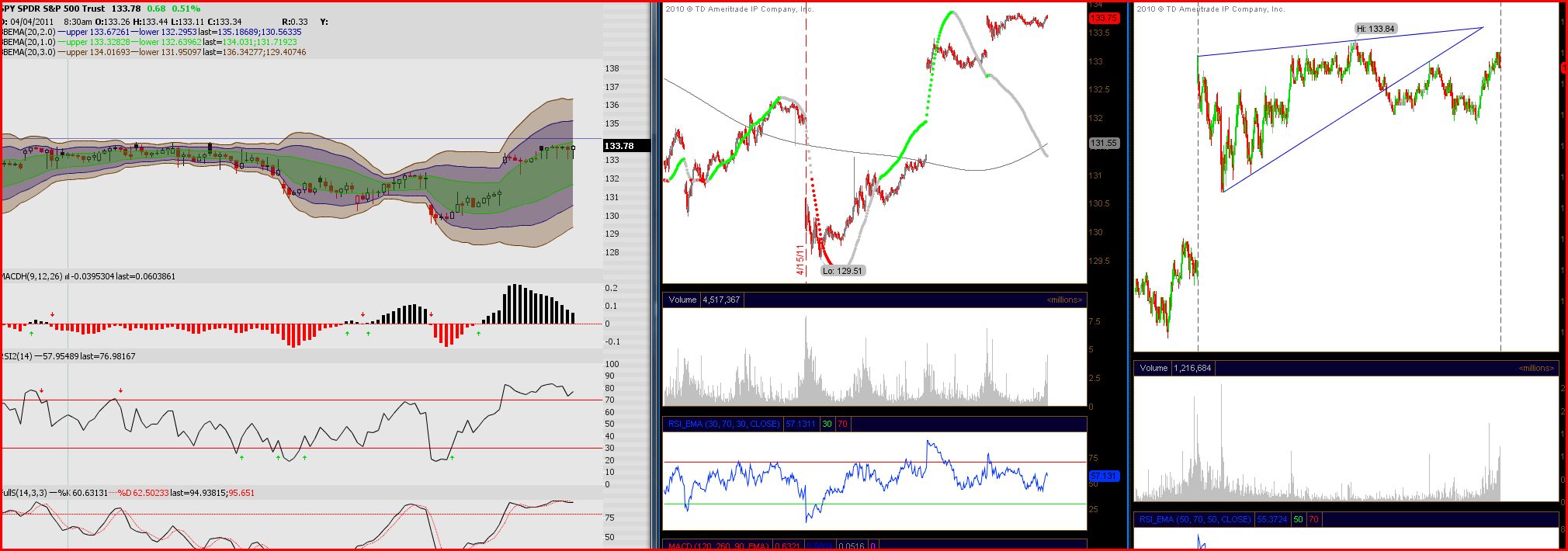Click the Volume study label in middle chart
This screenshot has width=1568, height=551.
[682, 300]
